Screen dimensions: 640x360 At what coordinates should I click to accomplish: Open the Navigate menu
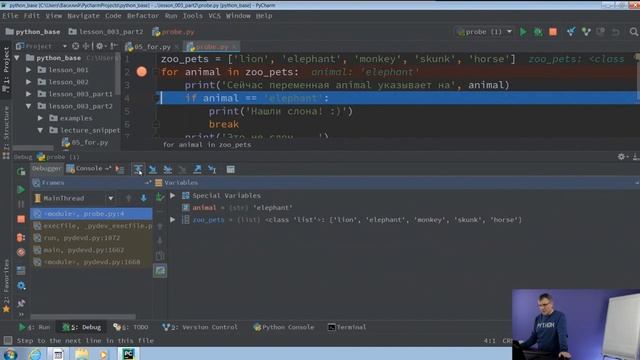click(x=83, y=16)
